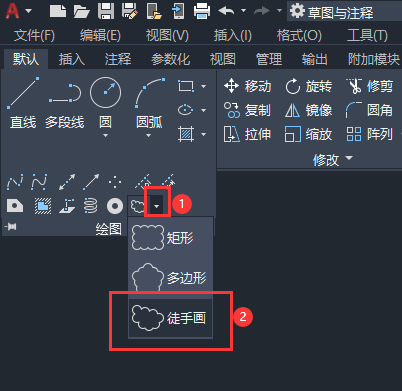Select the spline control vertices tool
This screenshot has width=402, height=391.
[x=39, y=182]
